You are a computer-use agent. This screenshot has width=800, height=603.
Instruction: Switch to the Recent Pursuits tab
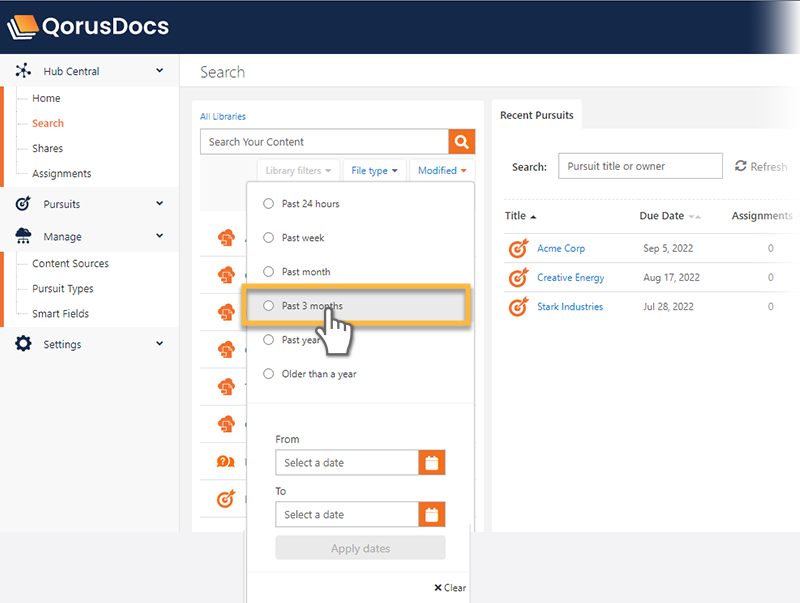(x=537, y=115)
